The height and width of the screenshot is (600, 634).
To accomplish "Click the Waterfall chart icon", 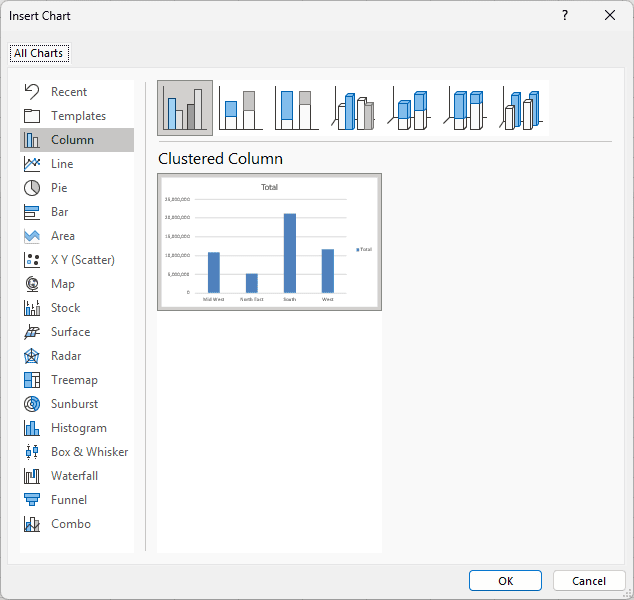I will coord(32,476).
